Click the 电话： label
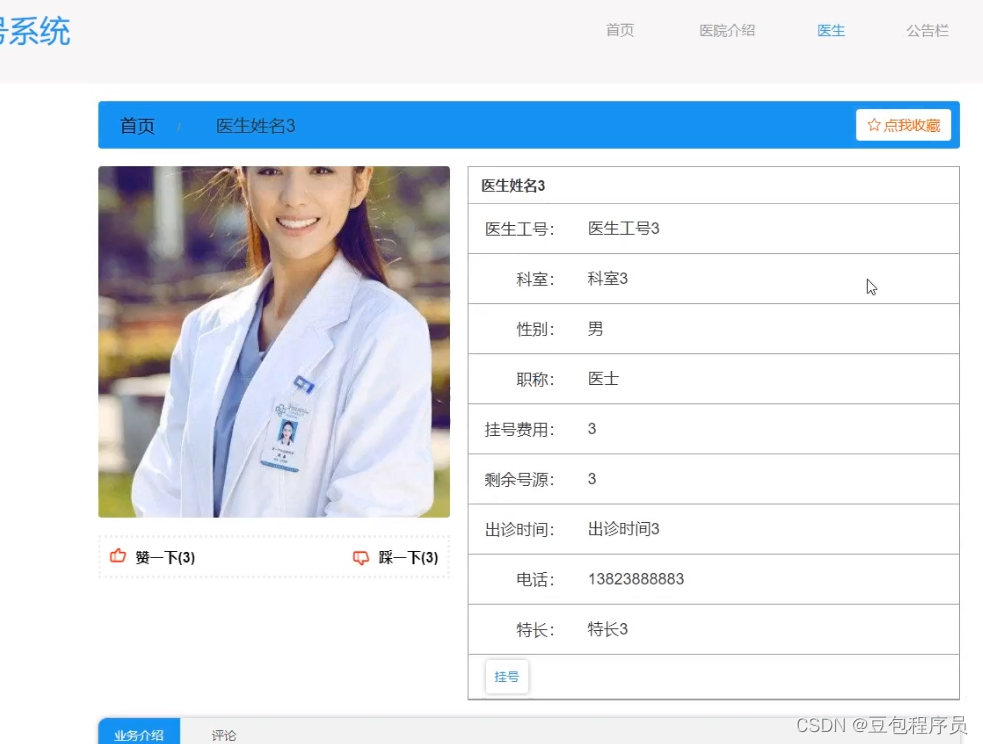 (535, 580)
